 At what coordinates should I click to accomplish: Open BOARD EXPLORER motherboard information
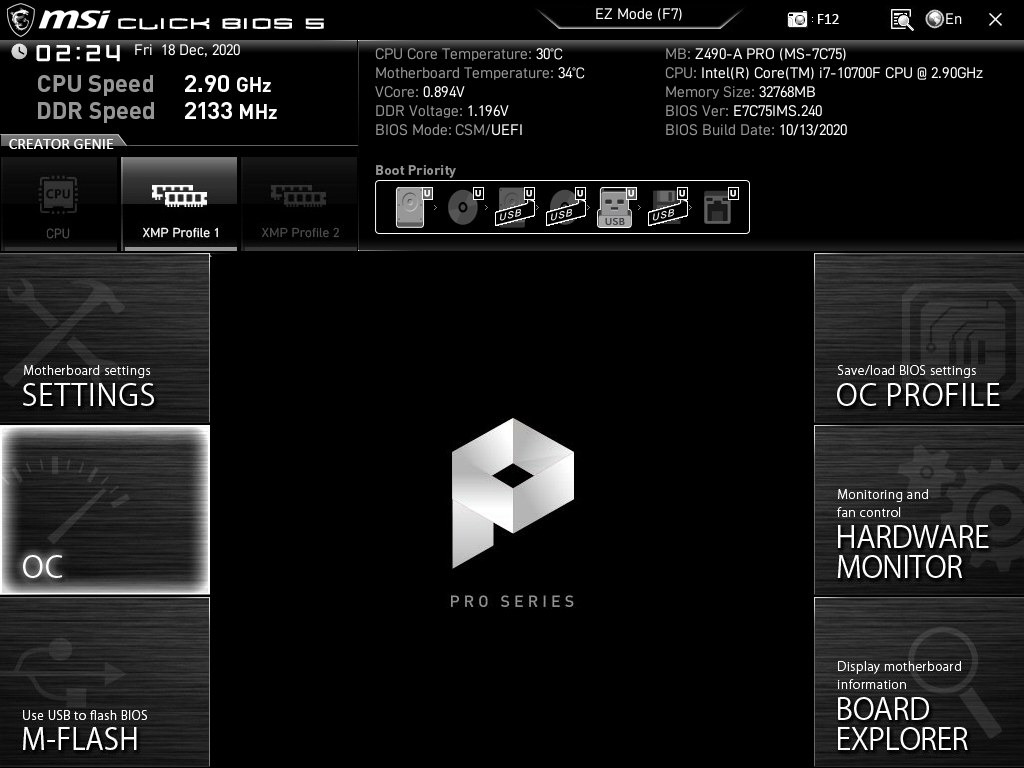tap(919, 682)
